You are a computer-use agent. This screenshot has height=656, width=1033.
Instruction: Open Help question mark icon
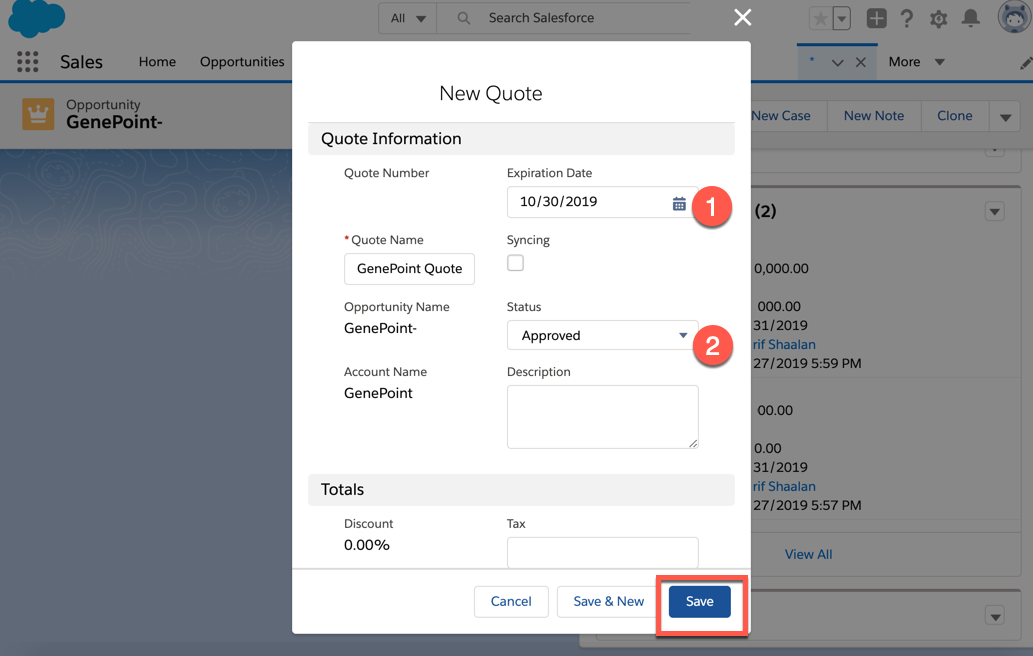click(x=907, y=18)
